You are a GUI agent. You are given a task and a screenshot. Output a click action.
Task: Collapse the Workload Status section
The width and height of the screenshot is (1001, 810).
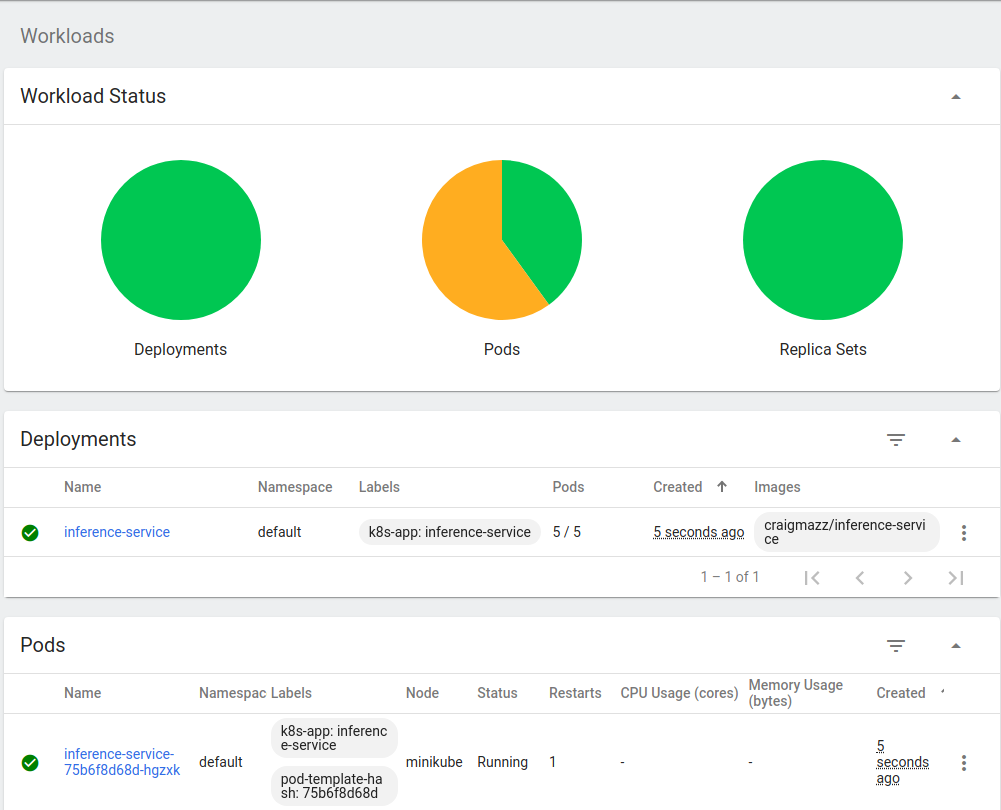[x=956, y=96]
